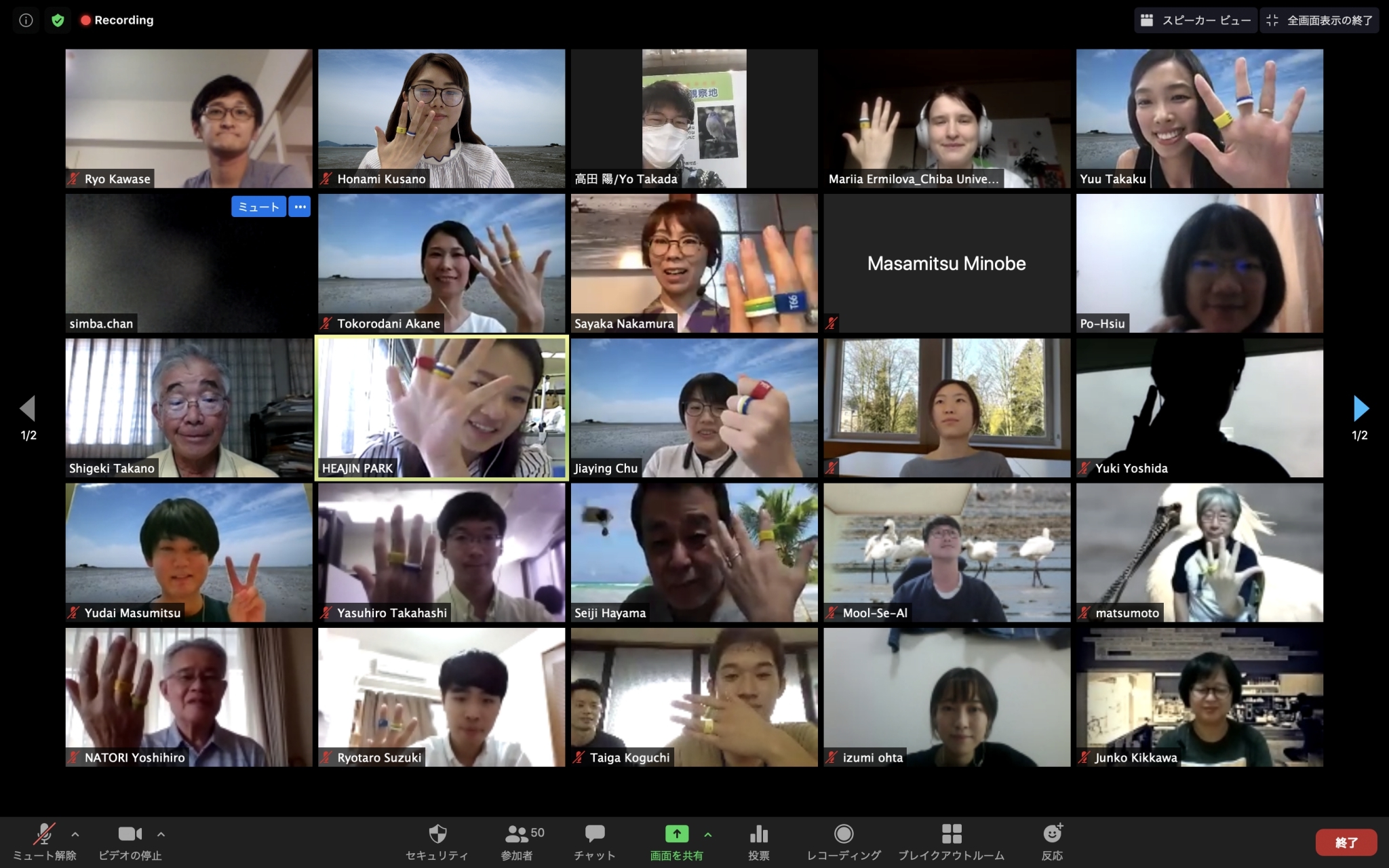Open the Breakout Rooms grid icon
The height and width of the screenshot is (868, 1389).
[952, 833]
